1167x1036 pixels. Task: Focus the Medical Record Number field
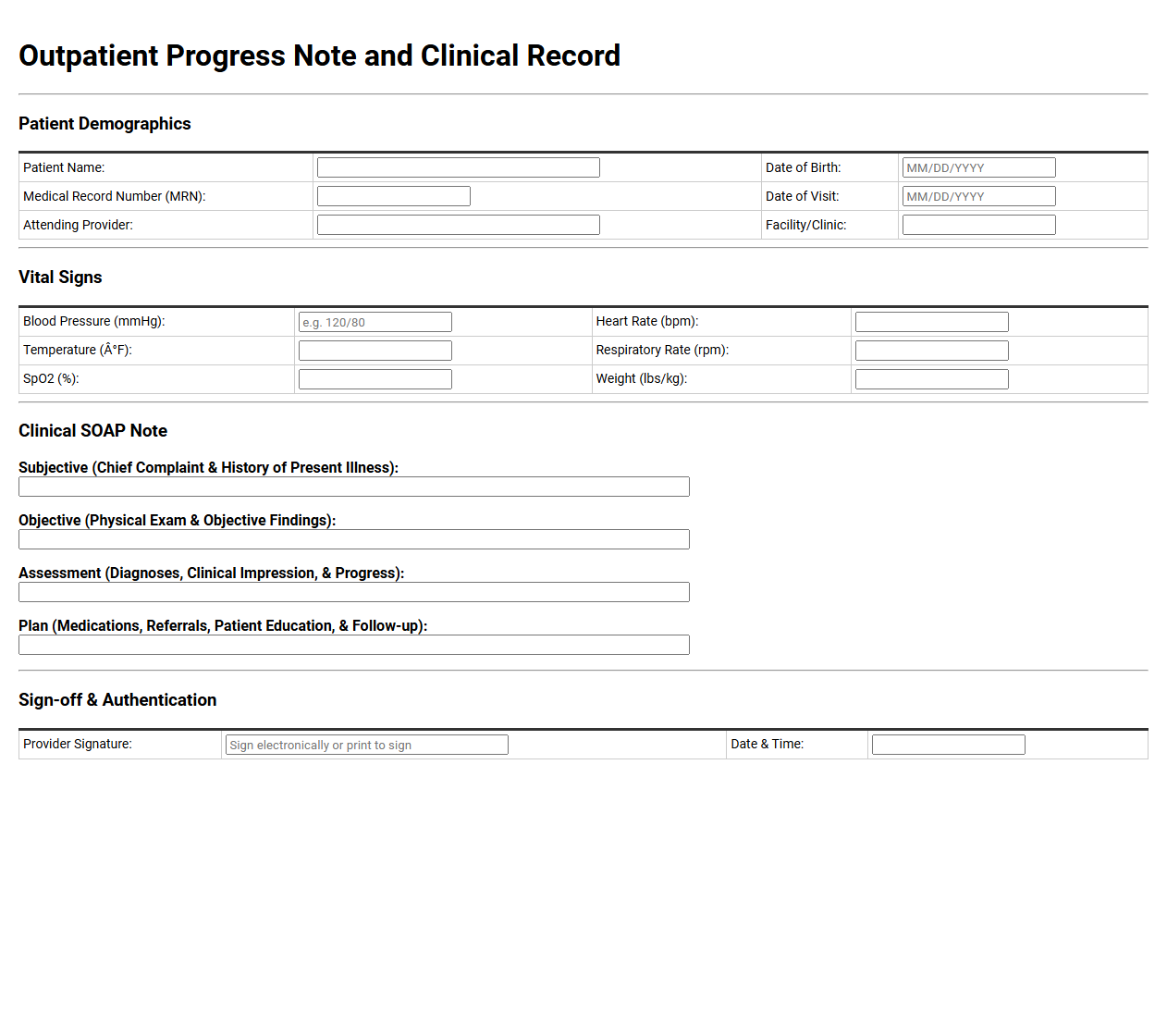pos(393,196)
